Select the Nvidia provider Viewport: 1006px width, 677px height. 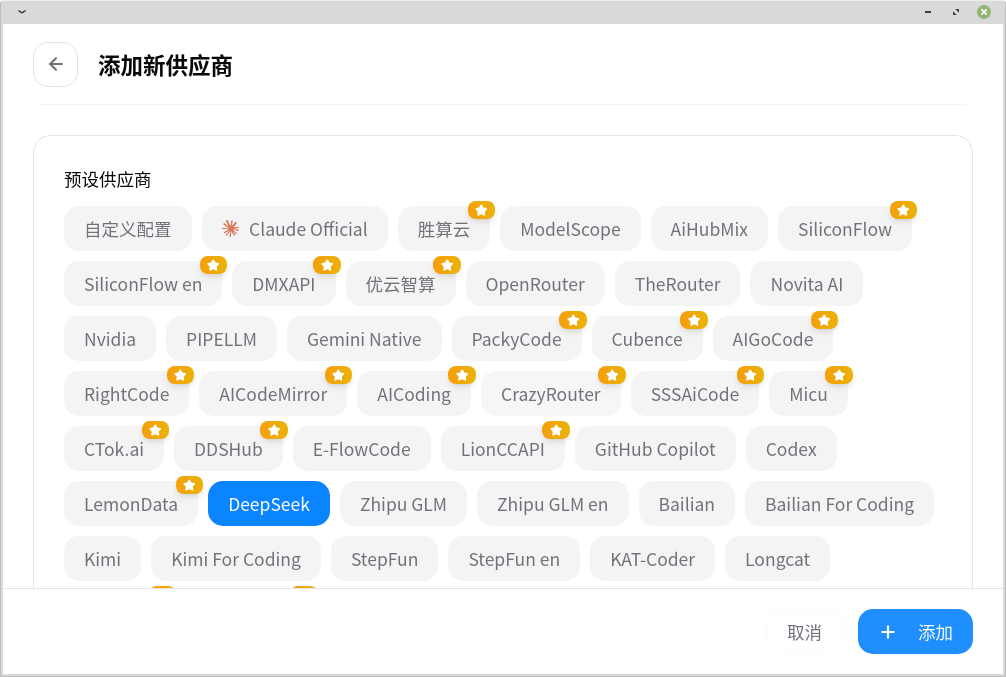point(110,339)
